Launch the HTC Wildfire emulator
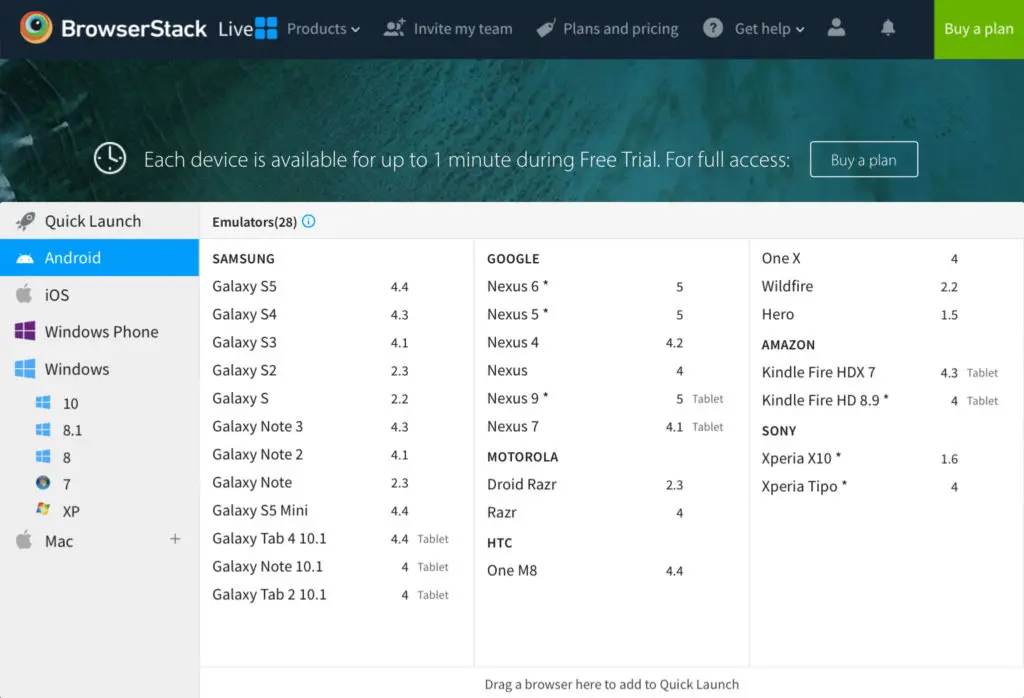 [x=859, y=287]
